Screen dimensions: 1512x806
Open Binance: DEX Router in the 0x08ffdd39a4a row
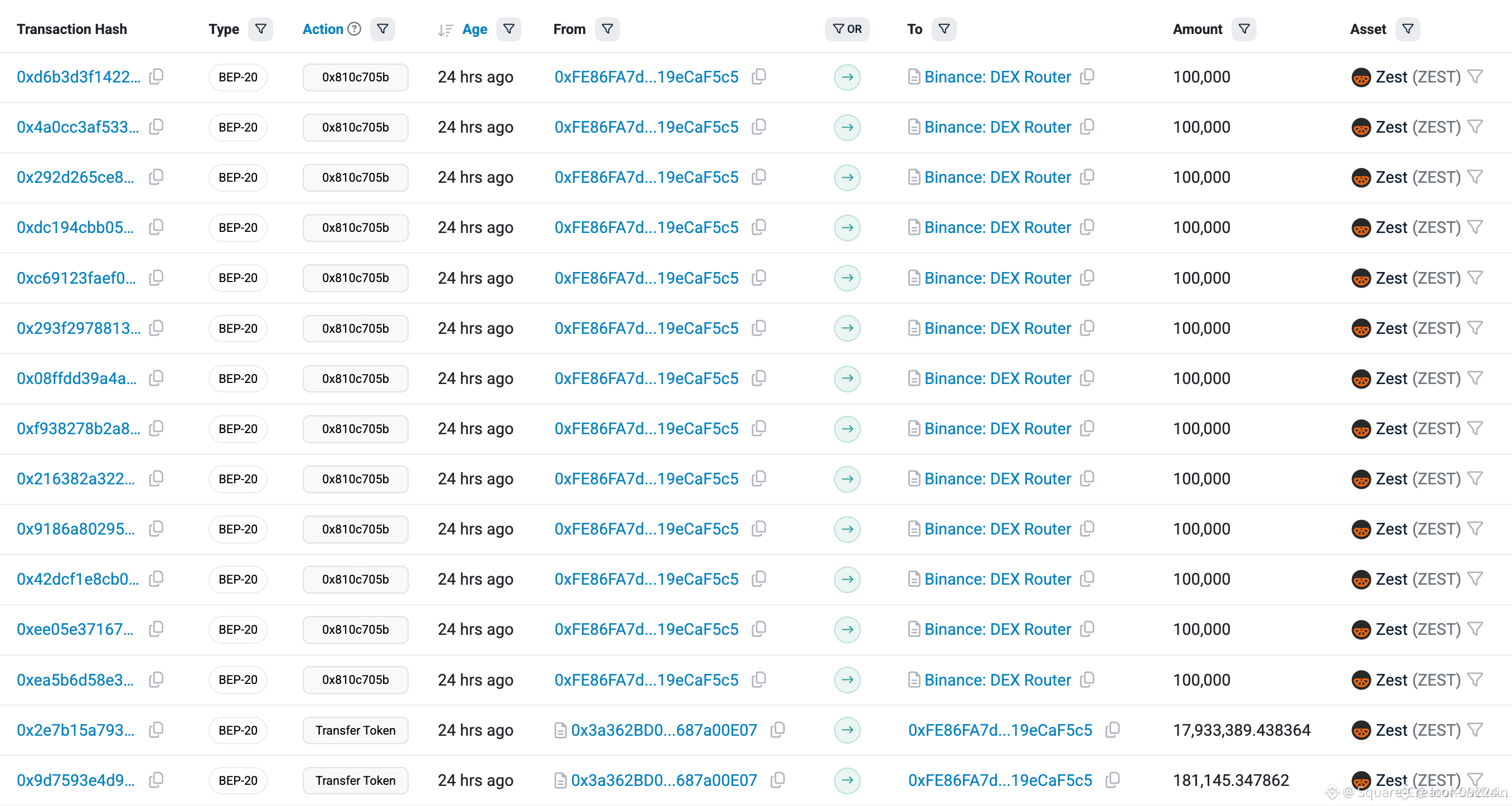tap(998, 378)
